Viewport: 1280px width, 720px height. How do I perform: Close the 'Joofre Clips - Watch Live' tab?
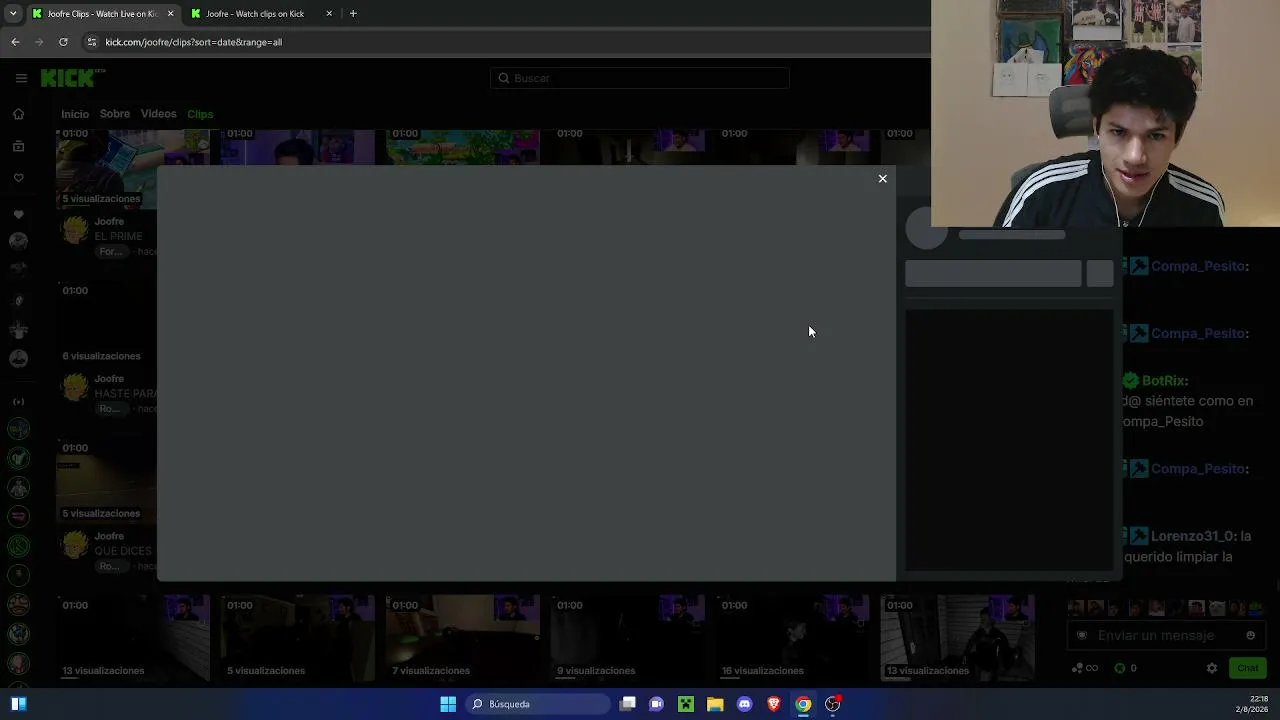(170, 14)
